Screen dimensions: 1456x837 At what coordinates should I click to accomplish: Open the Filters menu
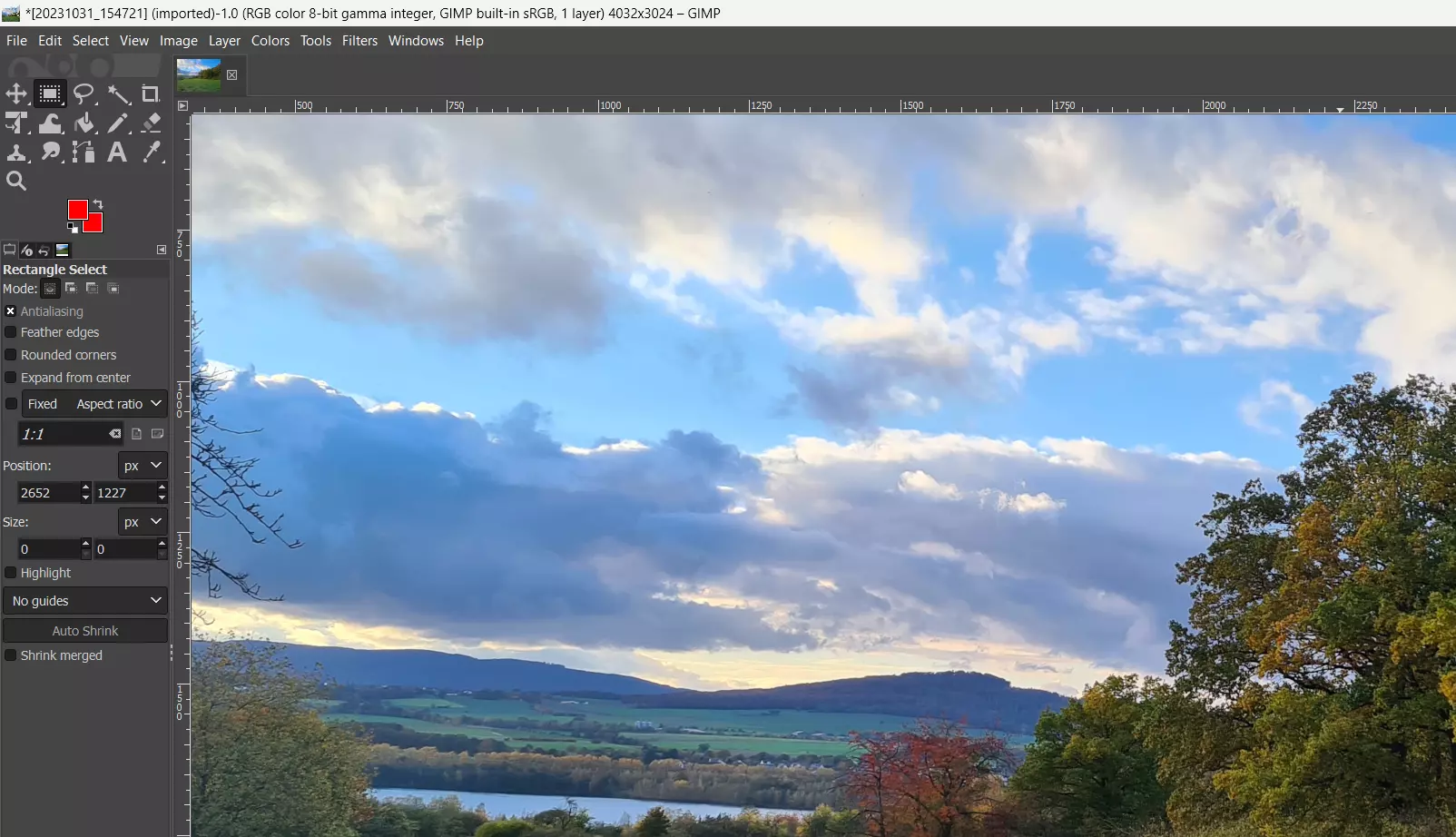pos(359,40)
